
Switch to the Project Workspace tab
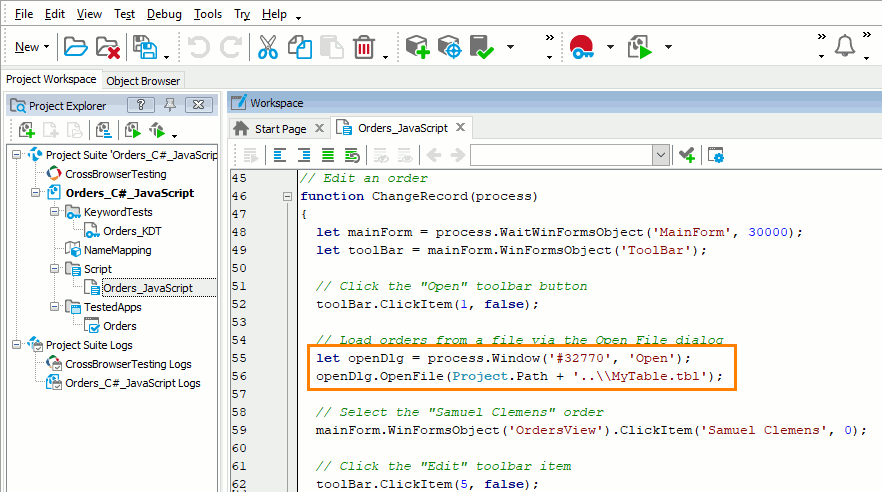51,79
